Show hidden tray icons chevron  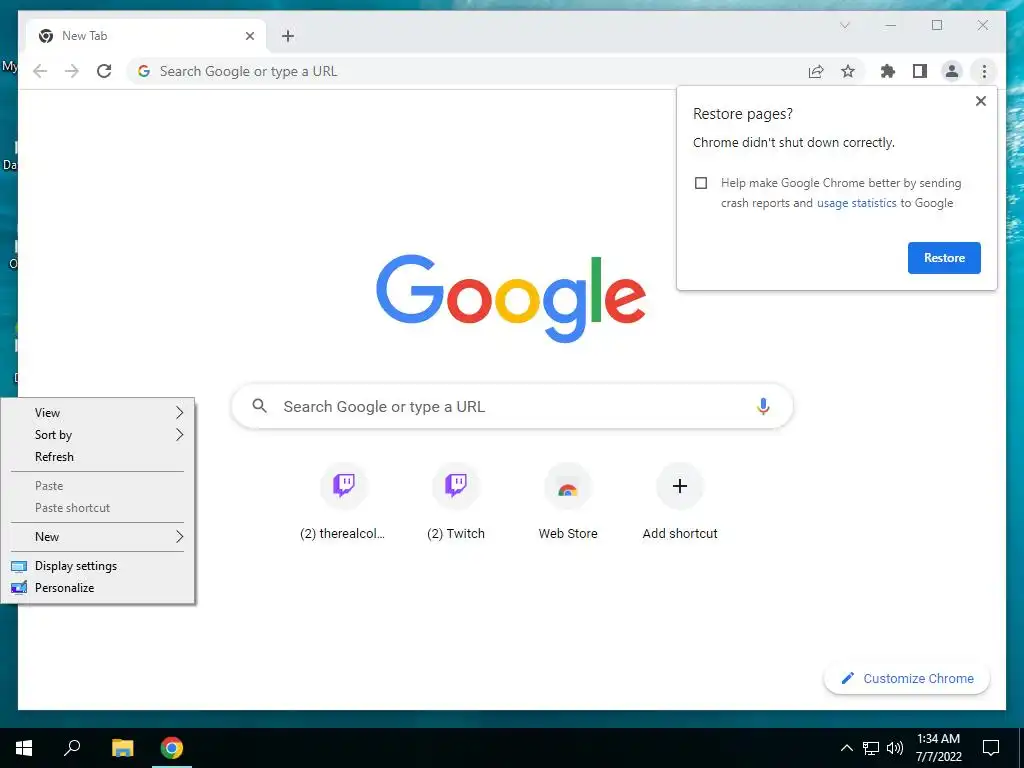(x=846, y=748)
